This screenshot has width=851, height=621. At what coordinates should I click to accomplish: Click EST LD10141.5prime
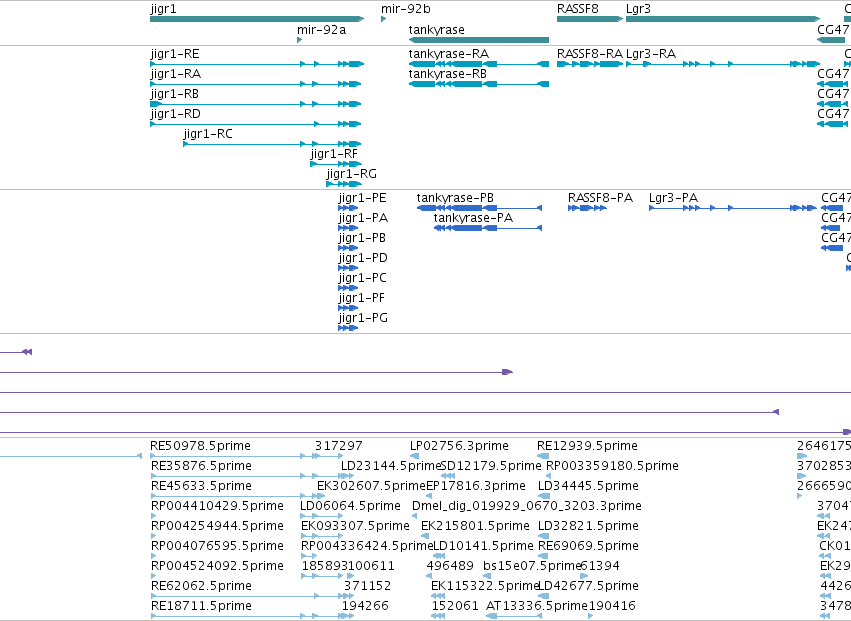pyautogui.click(x=484, y=546)
